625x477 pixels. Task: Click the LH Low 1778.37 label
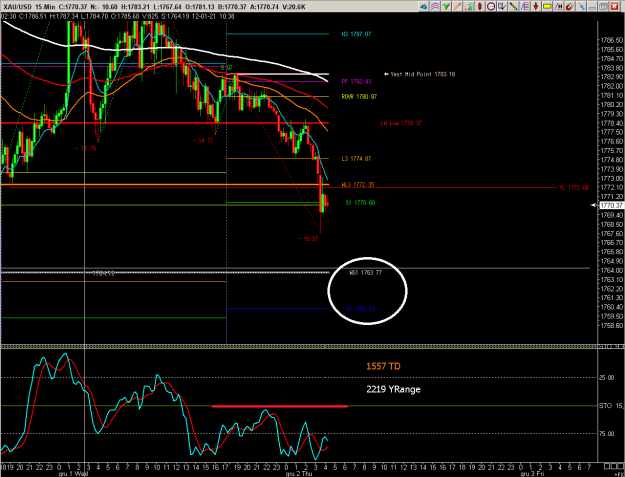tap(401, 123)
